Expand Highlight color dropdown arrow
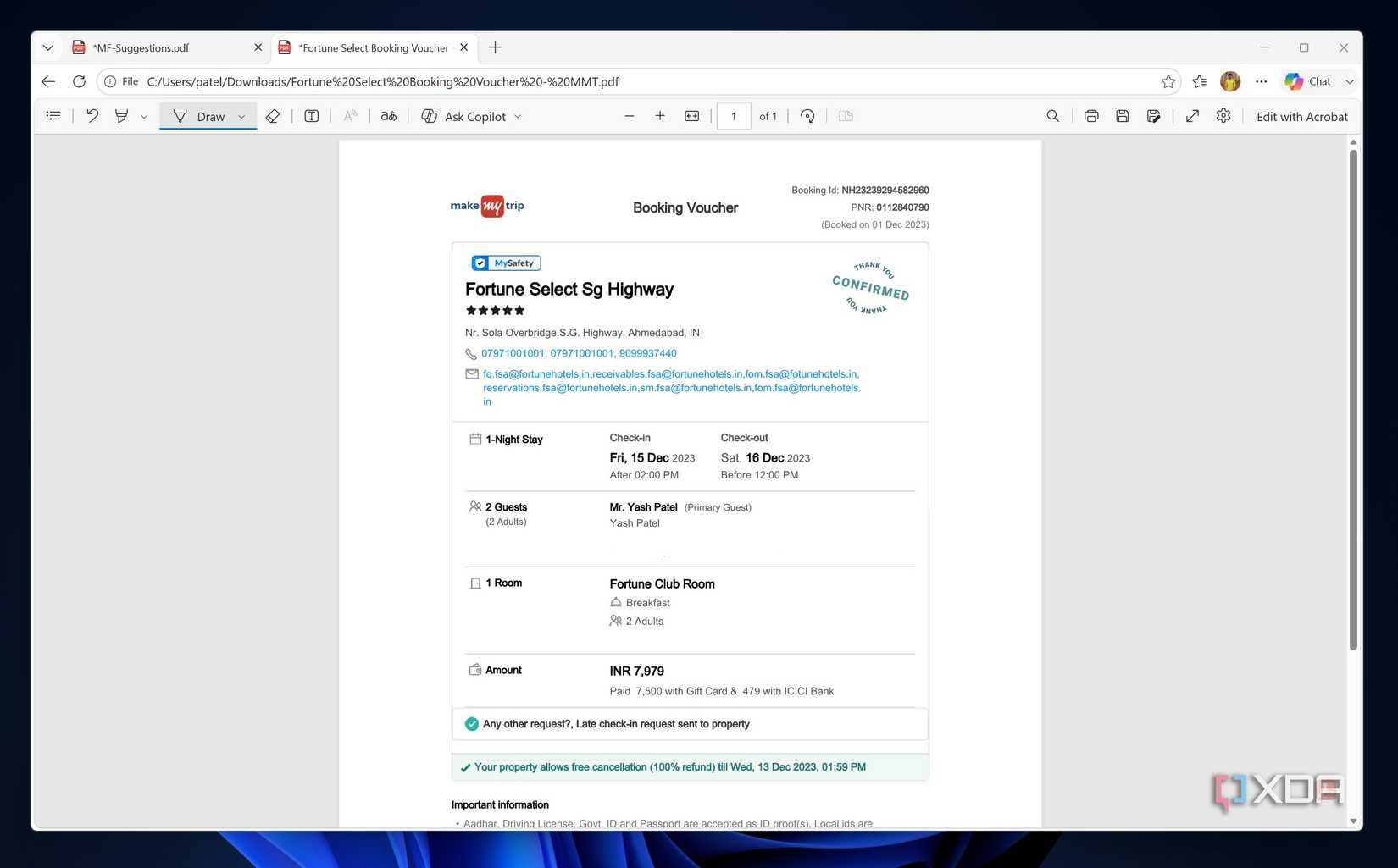The height and width of the screenshot is (868, 1398). 144,117
